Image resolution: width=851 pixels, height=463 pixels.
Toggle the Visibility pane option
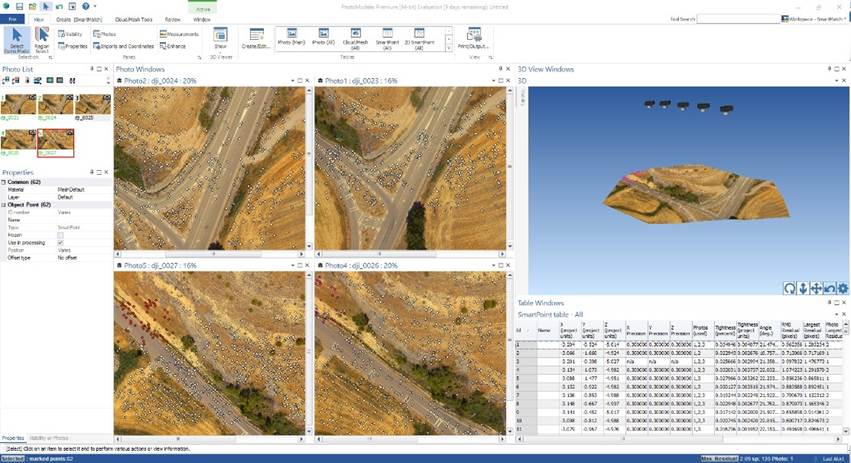pyautogui.click(x=72, y=34)
